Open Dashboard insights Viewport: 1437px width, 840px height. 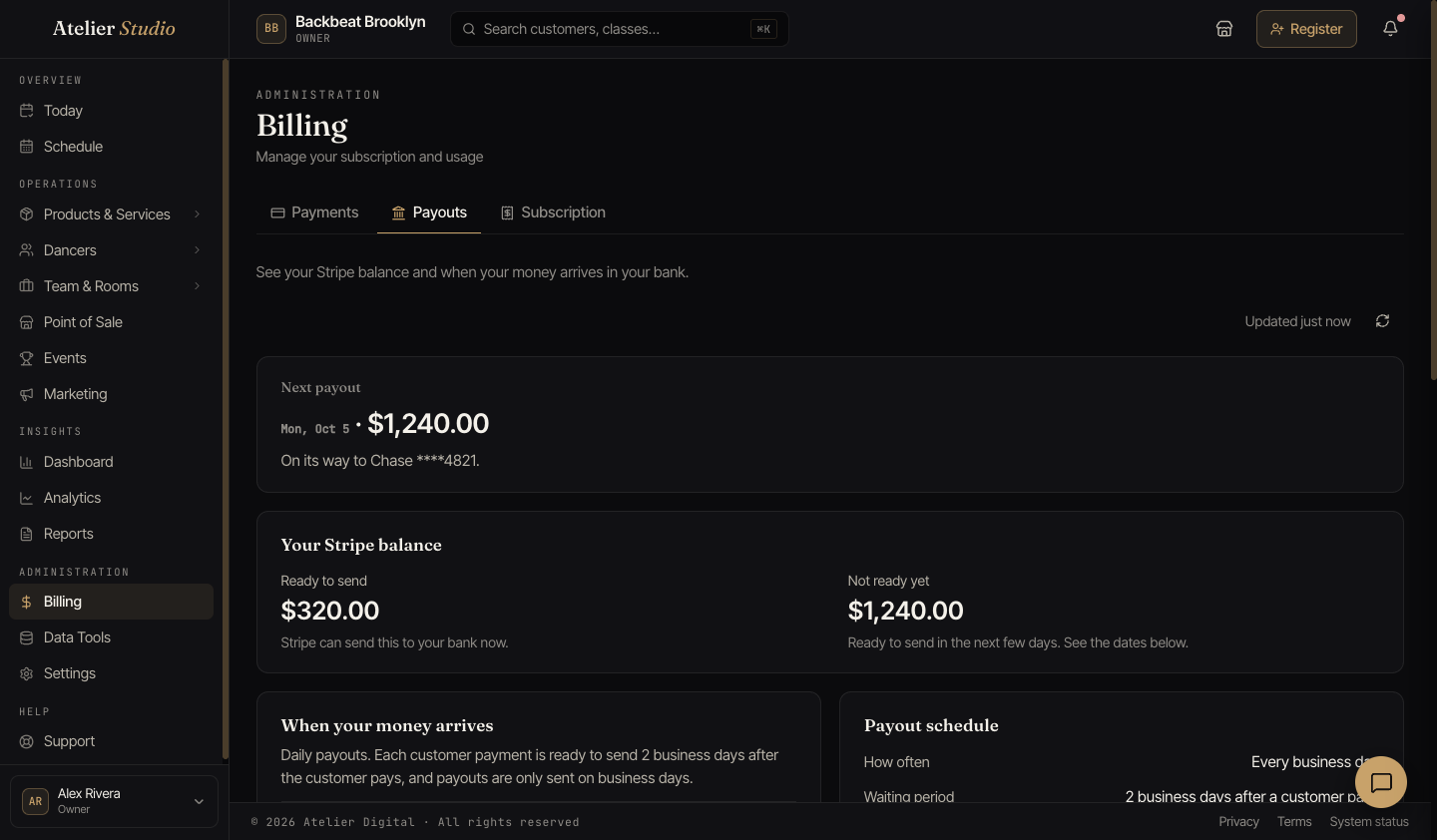(112, 462)
